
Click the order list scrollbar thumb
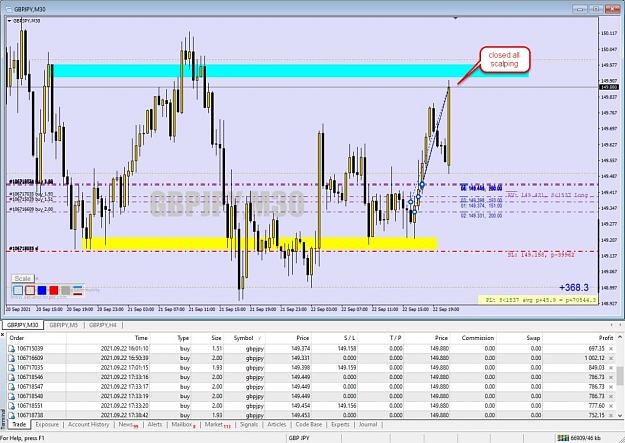tap(620, 376)
